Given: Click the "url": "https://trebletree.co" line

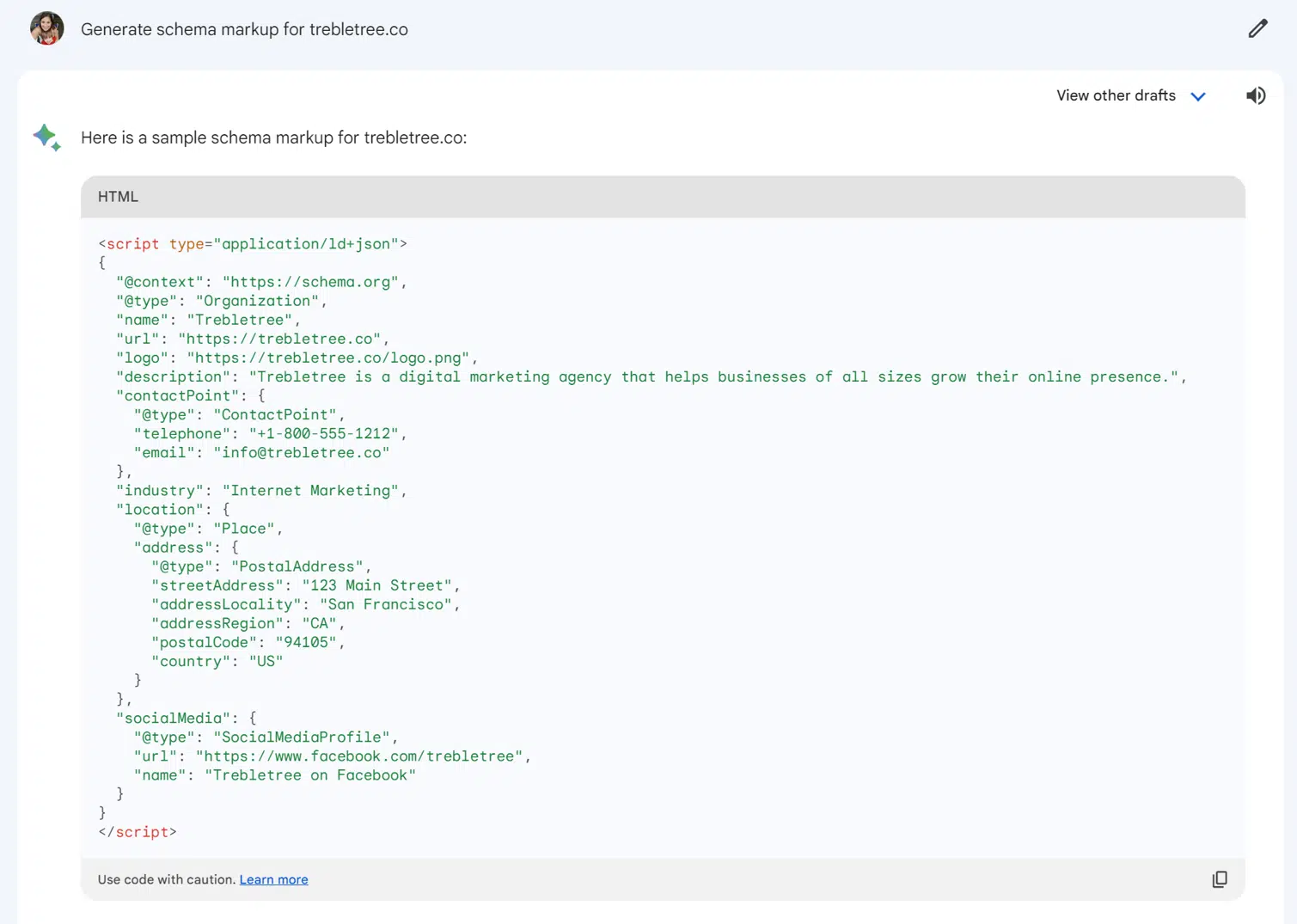Looking at the screenshot, I should point(253,339).
